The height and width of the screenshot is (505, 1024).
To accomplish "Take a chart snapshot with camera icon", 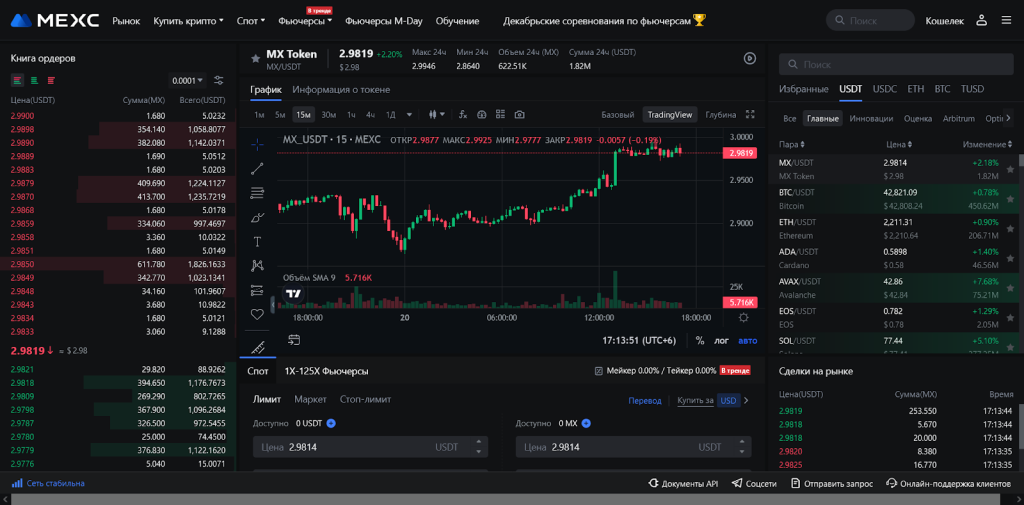I will click(x=519, y=114).
